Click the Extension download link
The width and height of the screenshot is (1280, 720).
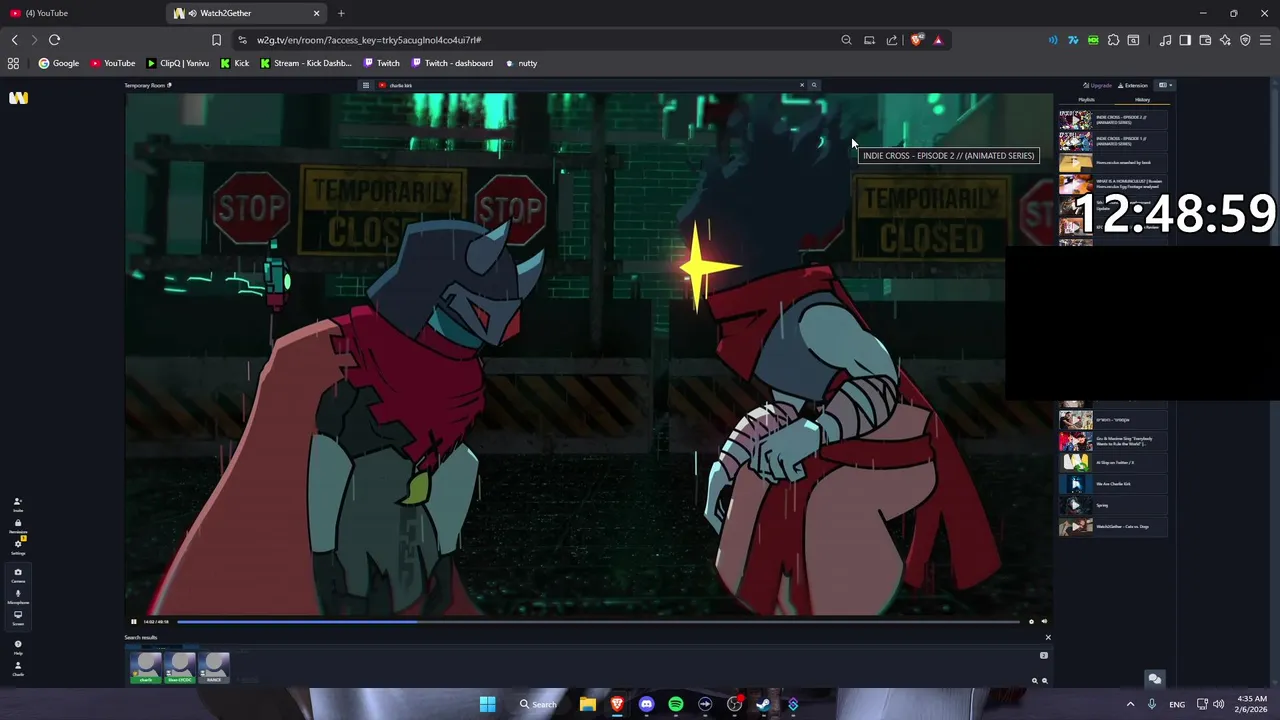coord(1133,85)
